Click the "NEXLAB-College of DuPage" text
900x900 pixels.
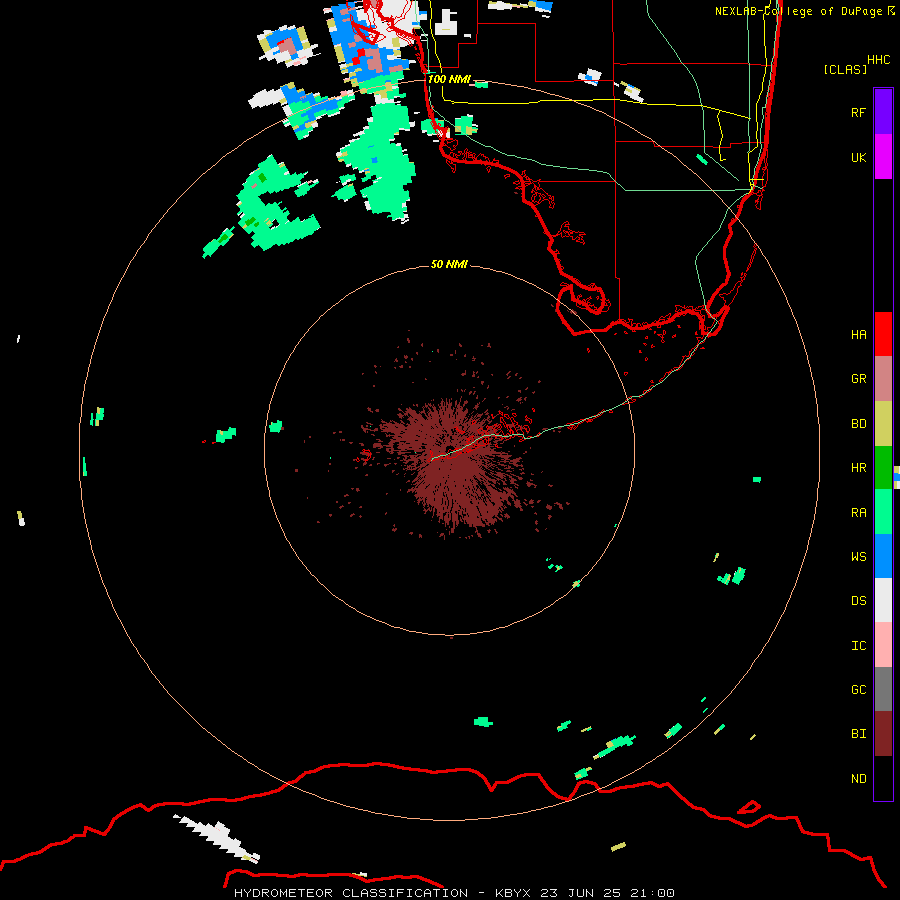[x=798, y=11]
